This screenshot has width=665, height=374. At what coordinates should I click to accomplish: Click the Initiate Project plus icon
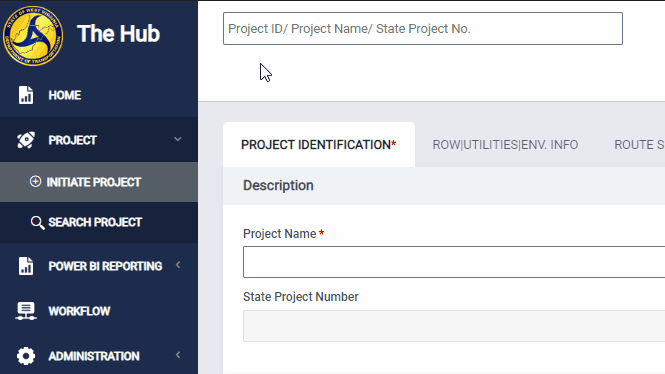click(36, 181)
